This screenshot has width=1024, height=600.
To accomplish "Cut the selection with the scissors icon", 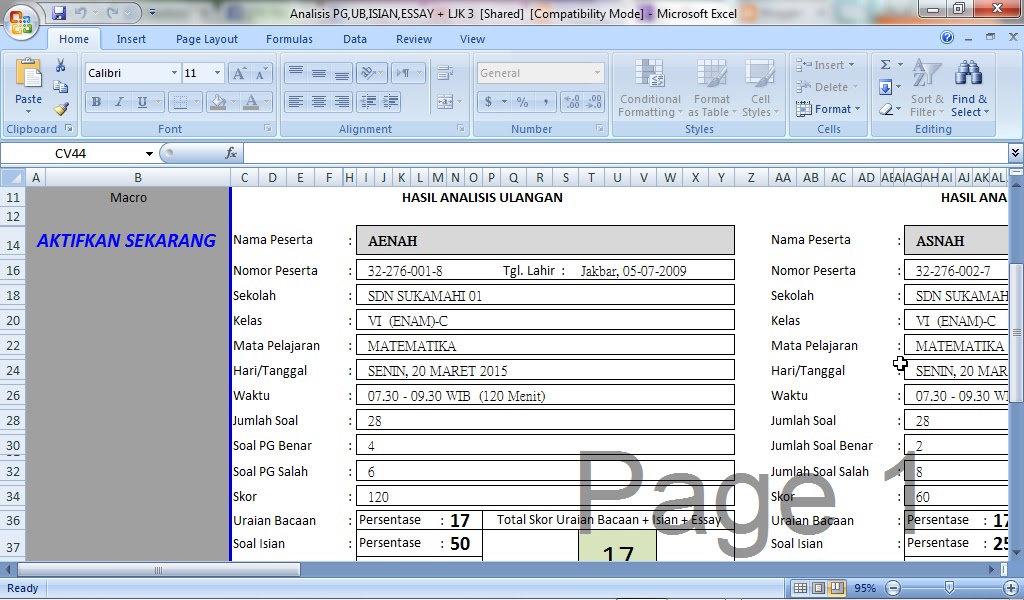I will (61, 65).
